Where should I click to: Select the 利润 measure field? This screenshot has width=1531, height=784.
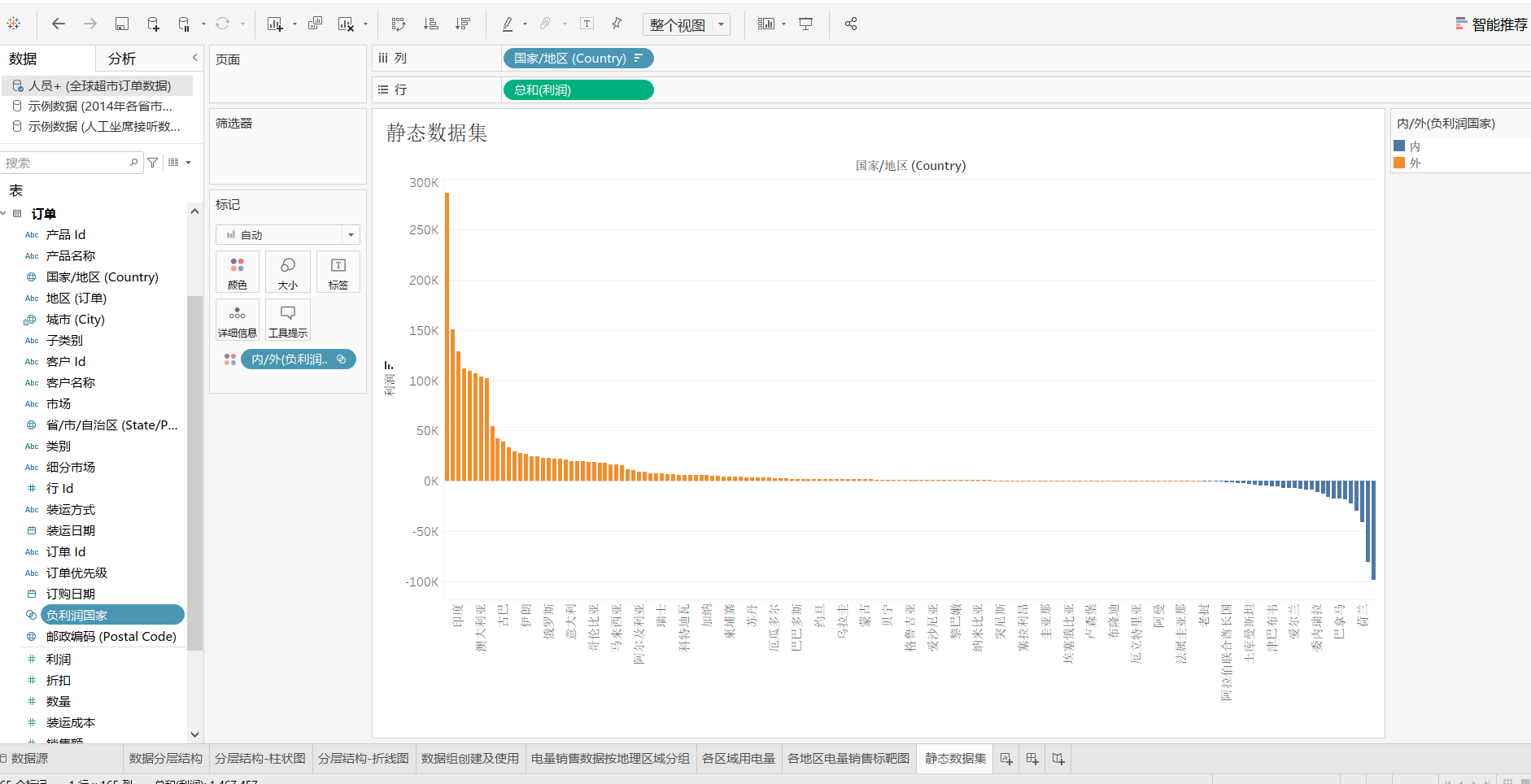tap(59, 659)
